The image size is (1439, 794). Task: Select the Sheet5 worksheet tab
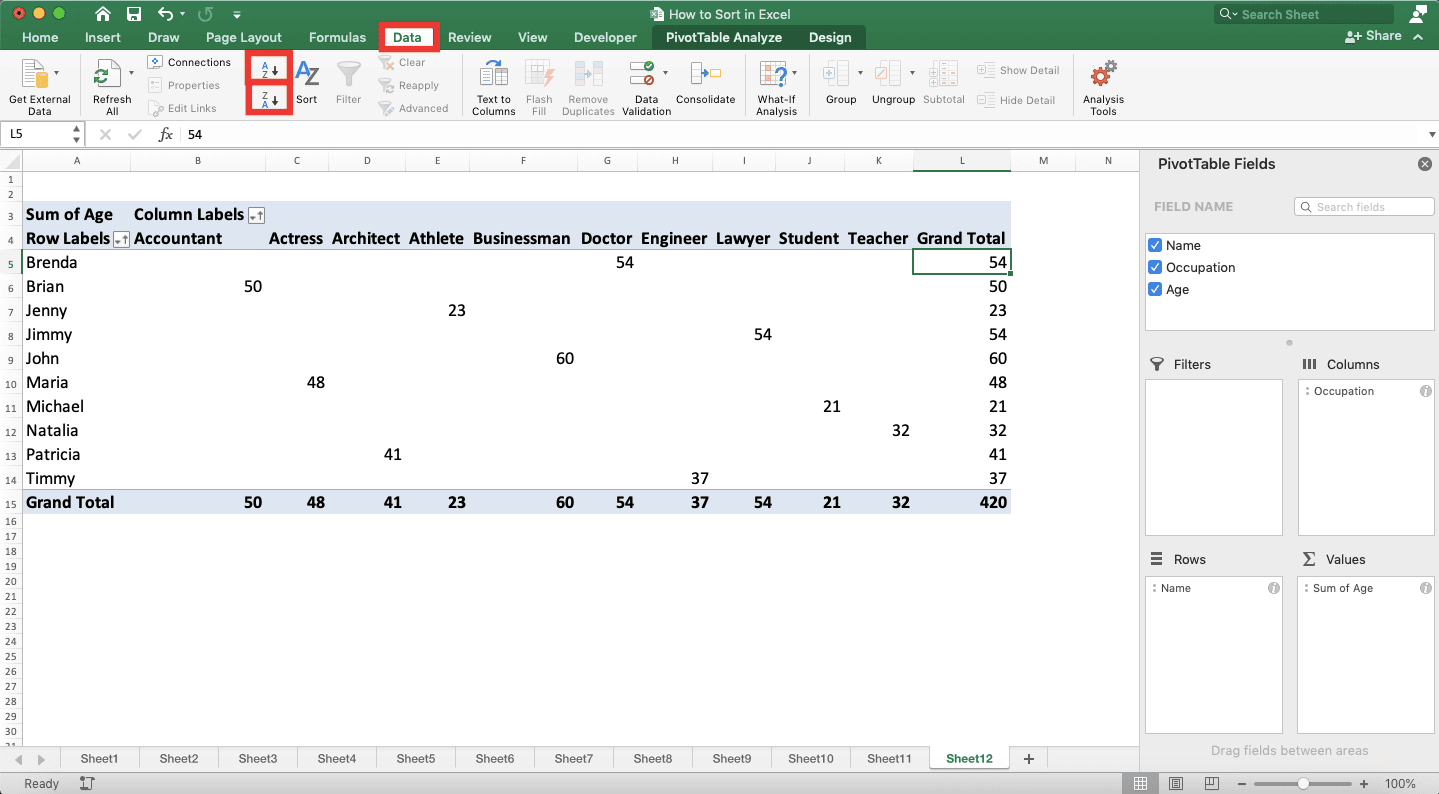416,759
